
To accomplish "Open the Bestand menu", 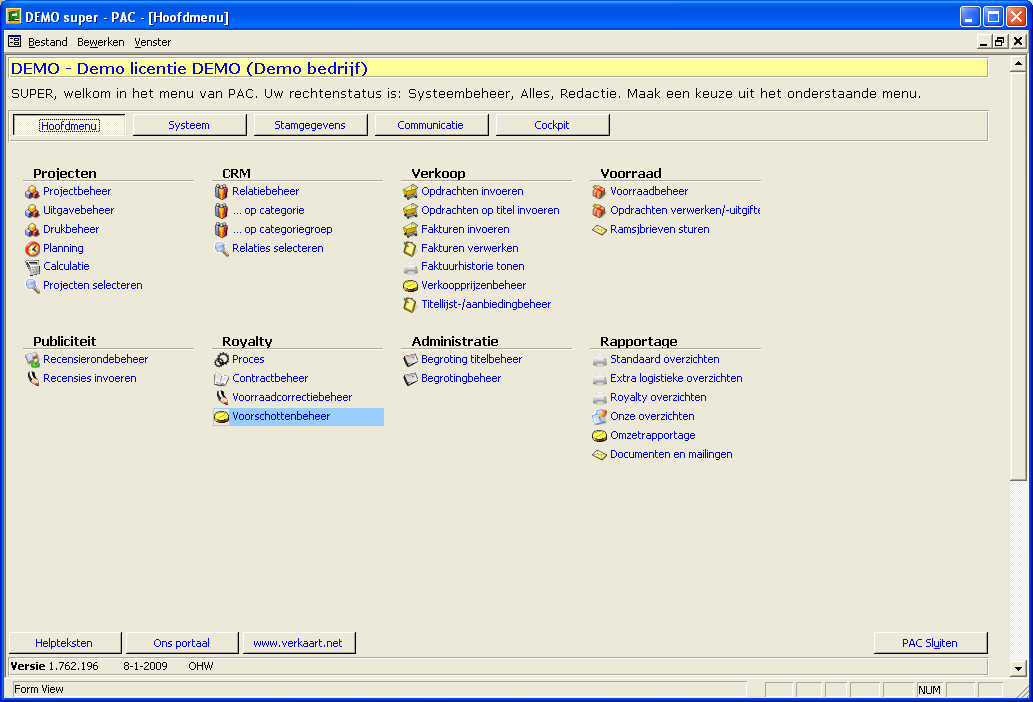I will click(47, 42).
